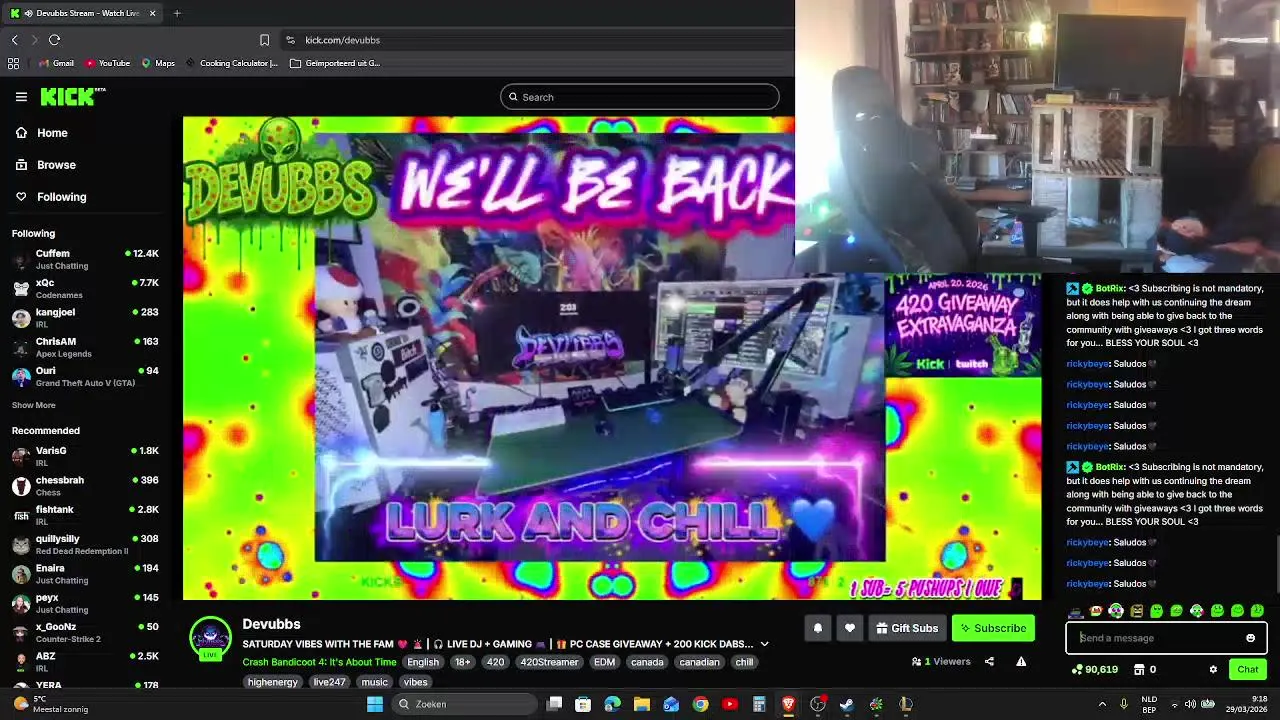Open the Maps bookmark
This screenshot has height=720, width=1280.
[x=158, y=63]
